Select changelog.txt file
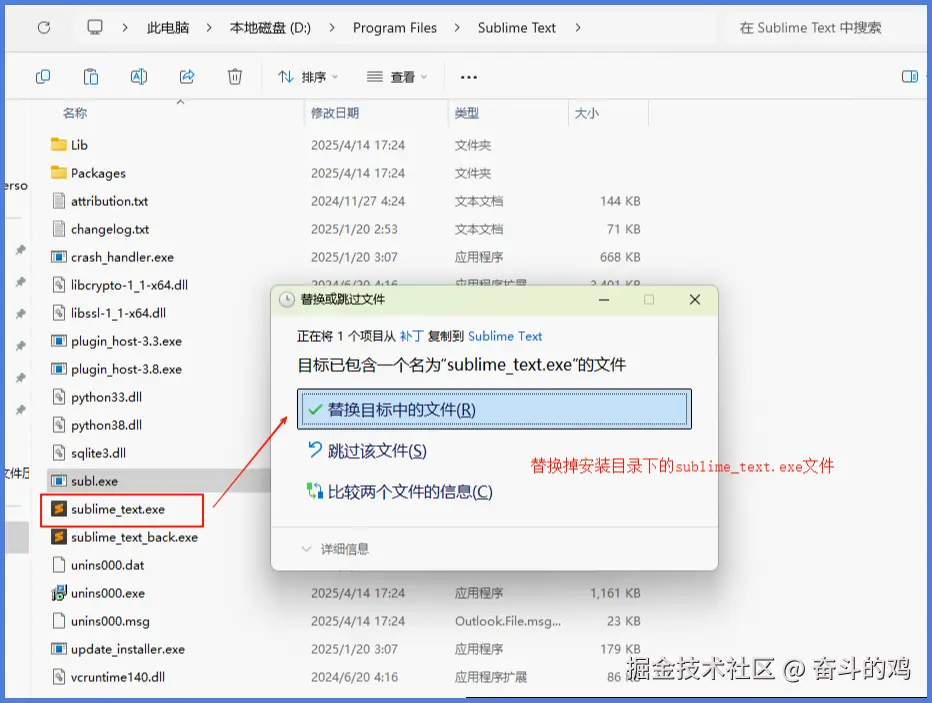Viewport: 932px width, 703px height. pyautogui.click(x=110, y=229)
